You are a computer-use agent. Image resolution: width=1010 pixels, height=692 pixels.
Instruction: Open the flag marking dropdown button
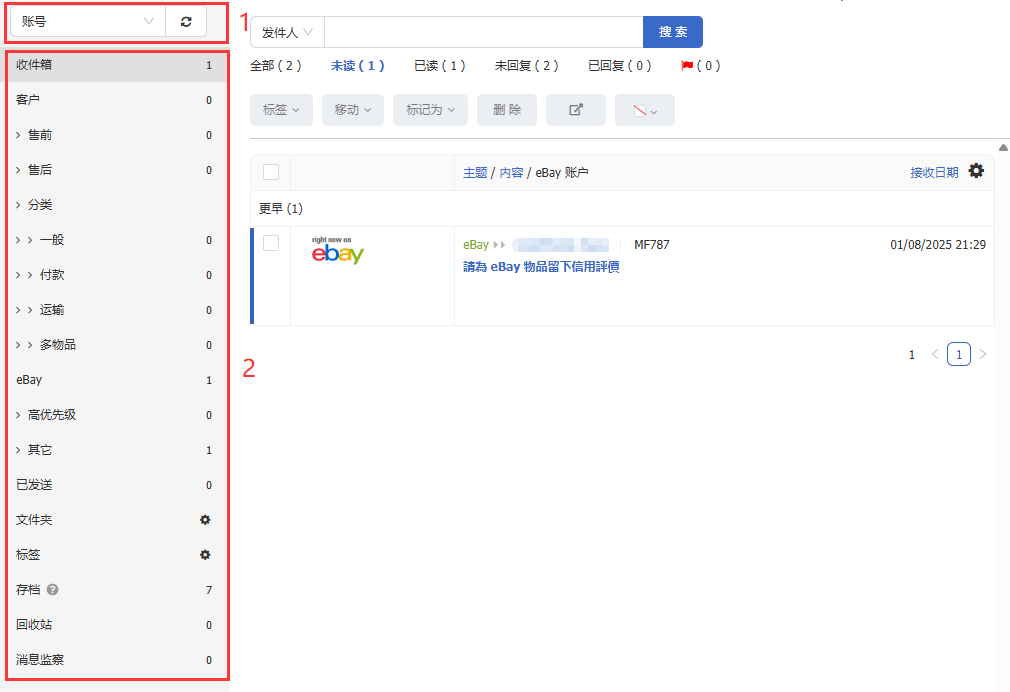point(644,110)
